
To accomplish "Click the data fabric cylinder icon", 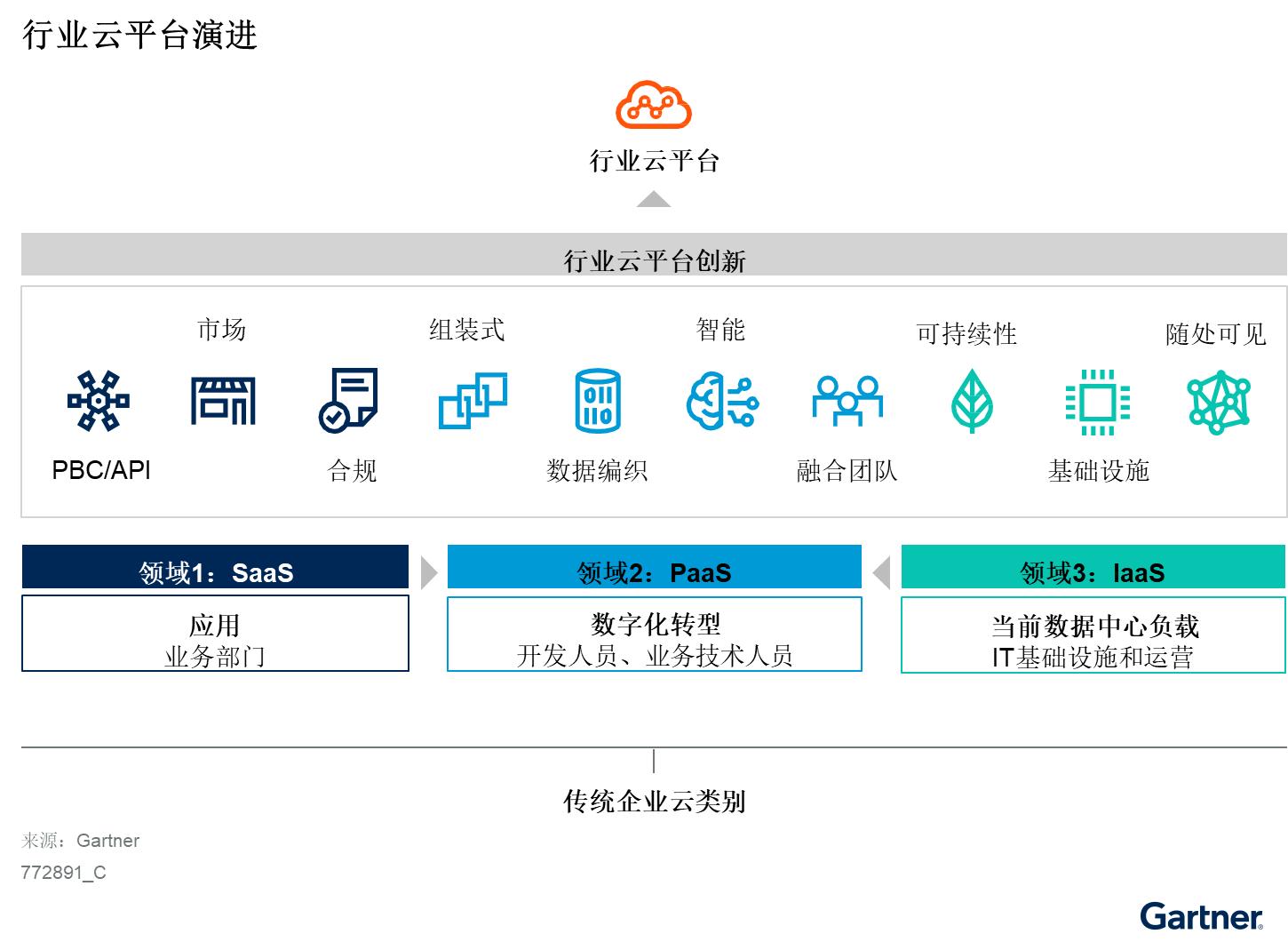I will tap(598, 401).
